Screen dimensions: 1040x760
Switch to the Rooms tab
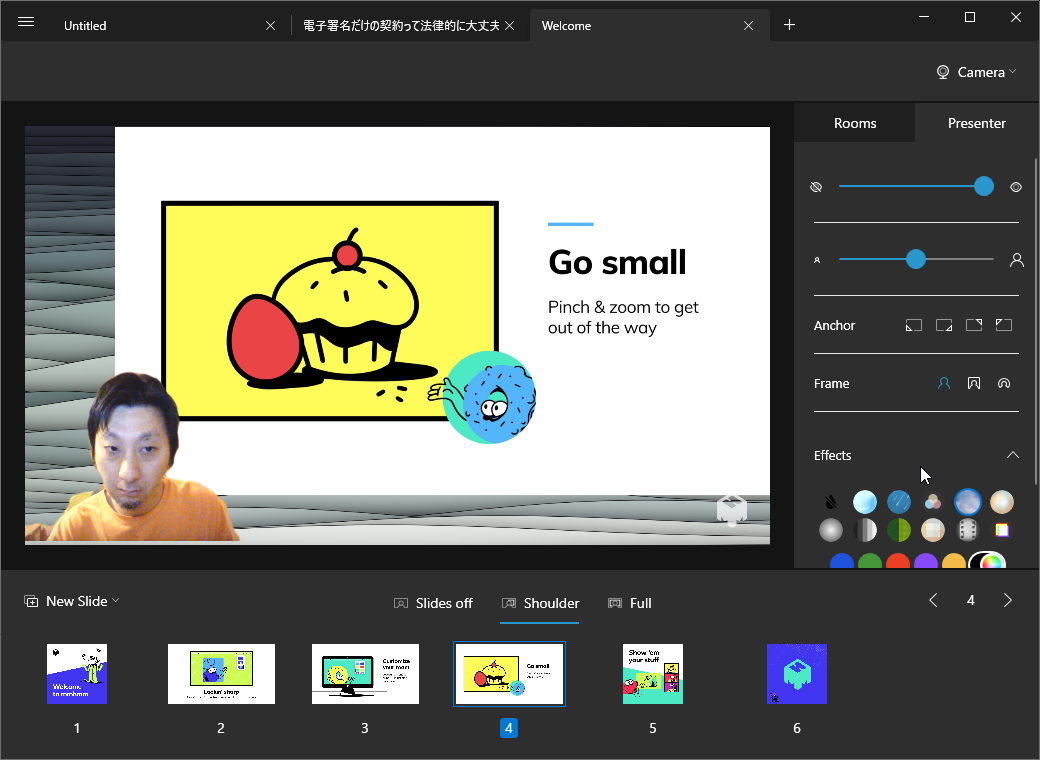[x=854, y=122]
